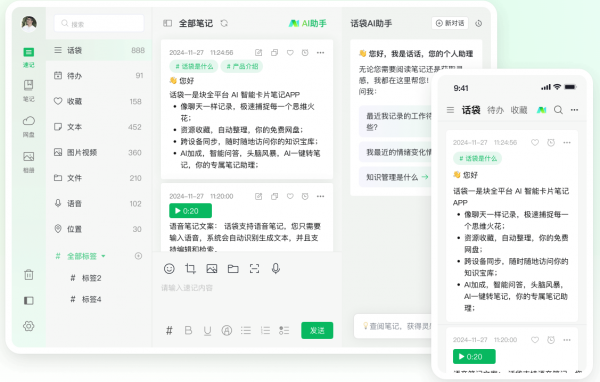Open AI assistant chat history clock icon
Screen dimensions: 600x382
(x=478, y=23)
